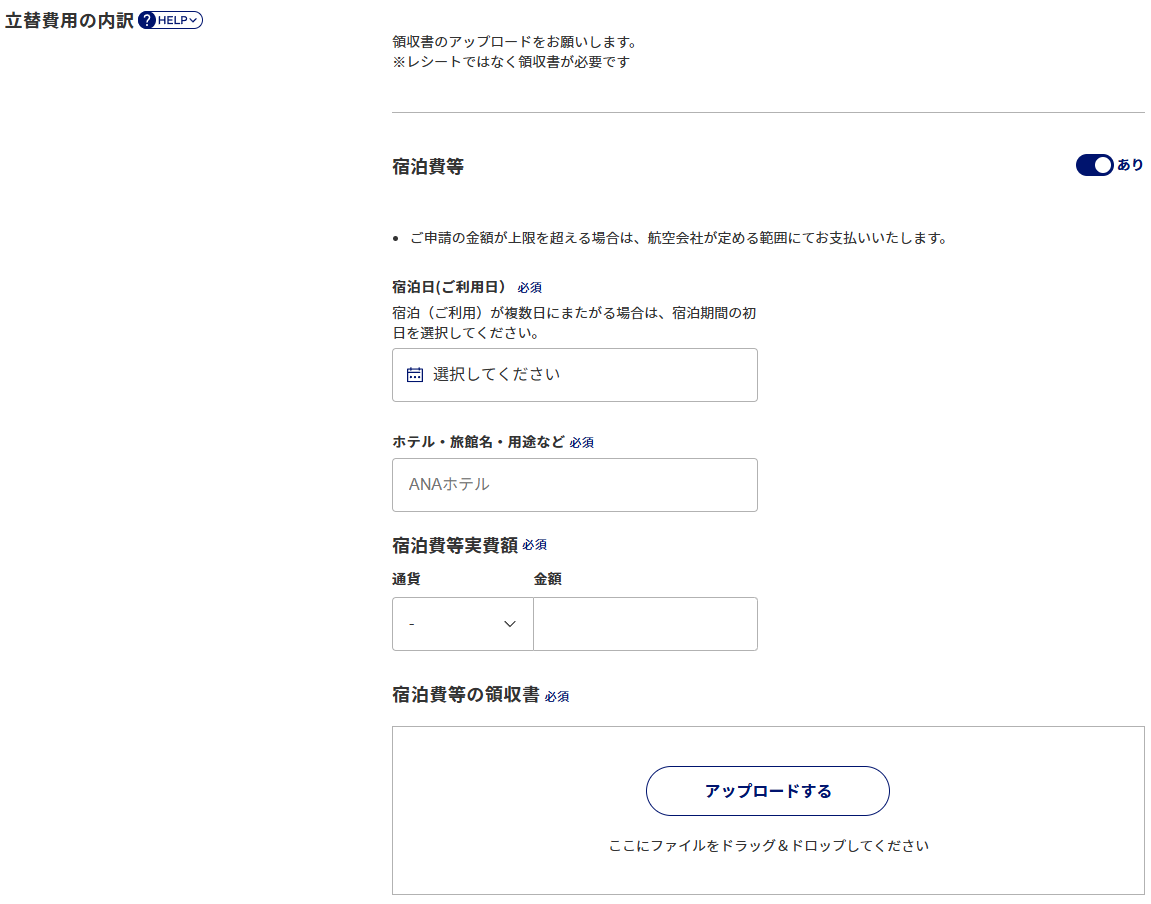Open the 通貨 currency dropdown
This screenshot has width=1151, height=904.
point(462,624)
